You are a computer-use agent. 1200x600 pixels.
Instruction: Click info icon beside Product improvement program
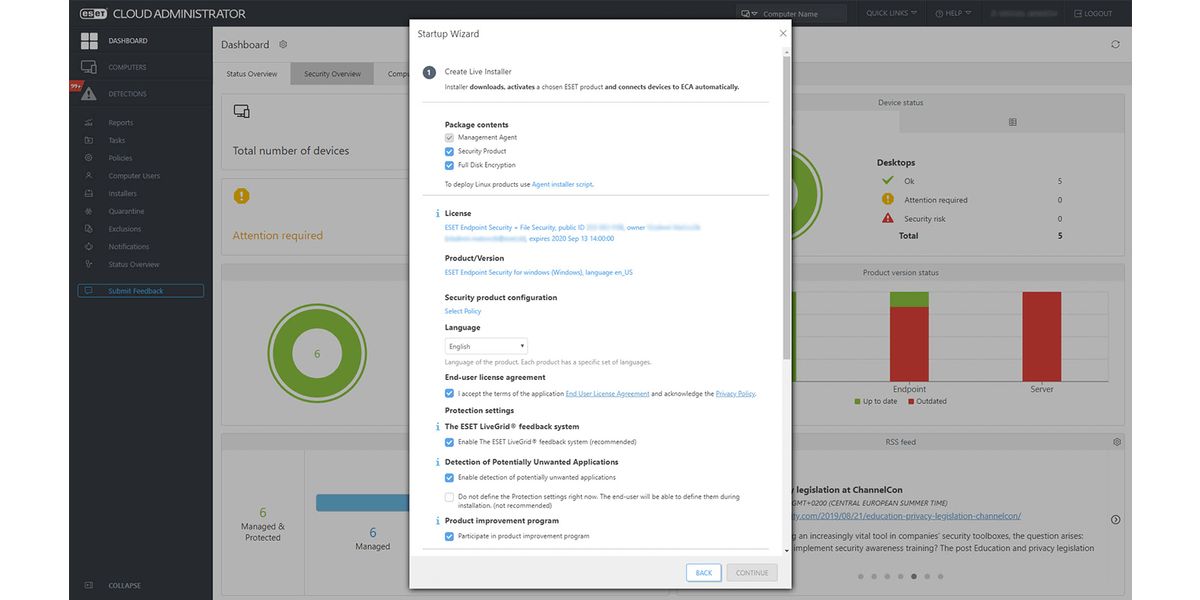[437, 521]
